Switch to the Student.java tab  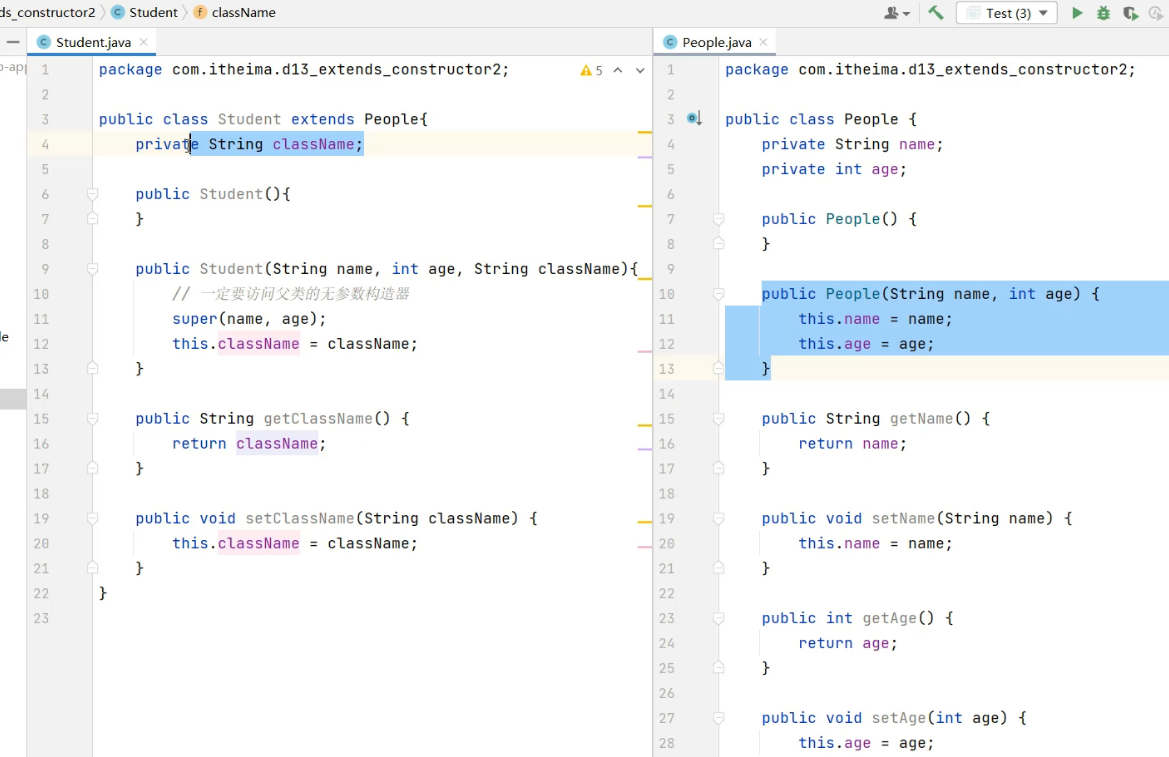92,43
